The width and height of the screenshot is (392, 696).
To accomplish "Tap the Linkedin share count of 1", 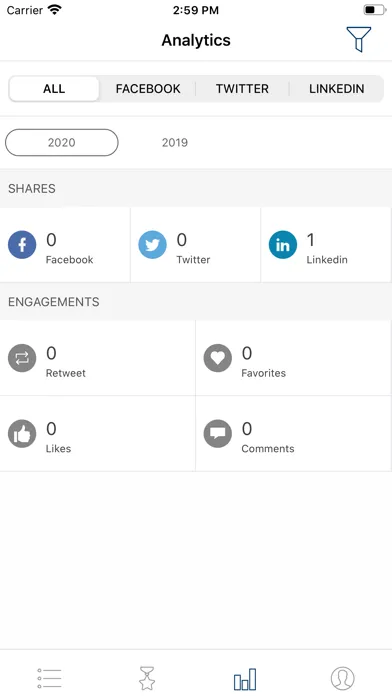I will coord(311,240).
